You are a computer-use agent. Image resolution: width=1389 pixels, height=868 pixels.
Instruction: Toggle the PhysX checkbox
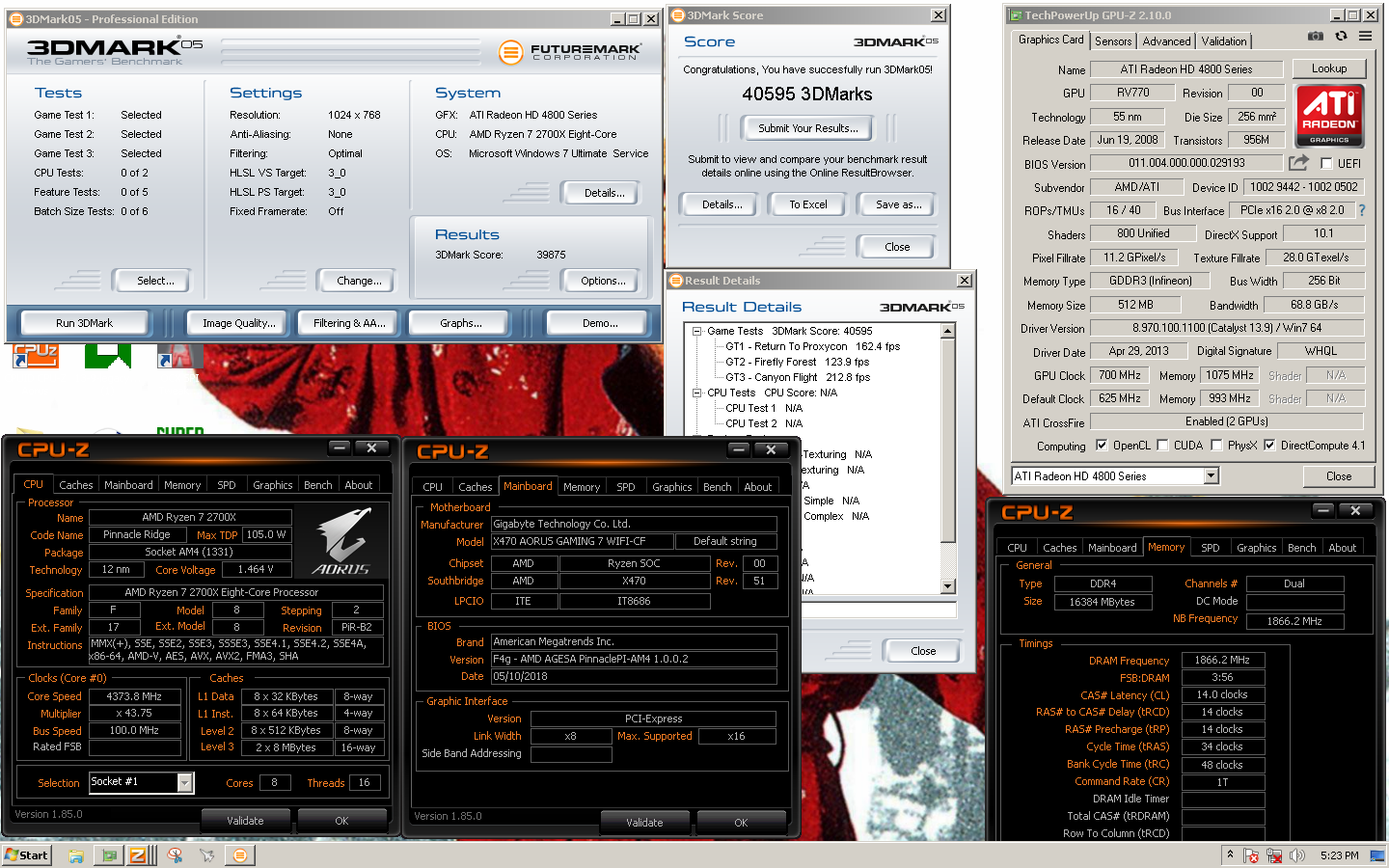1216,446
